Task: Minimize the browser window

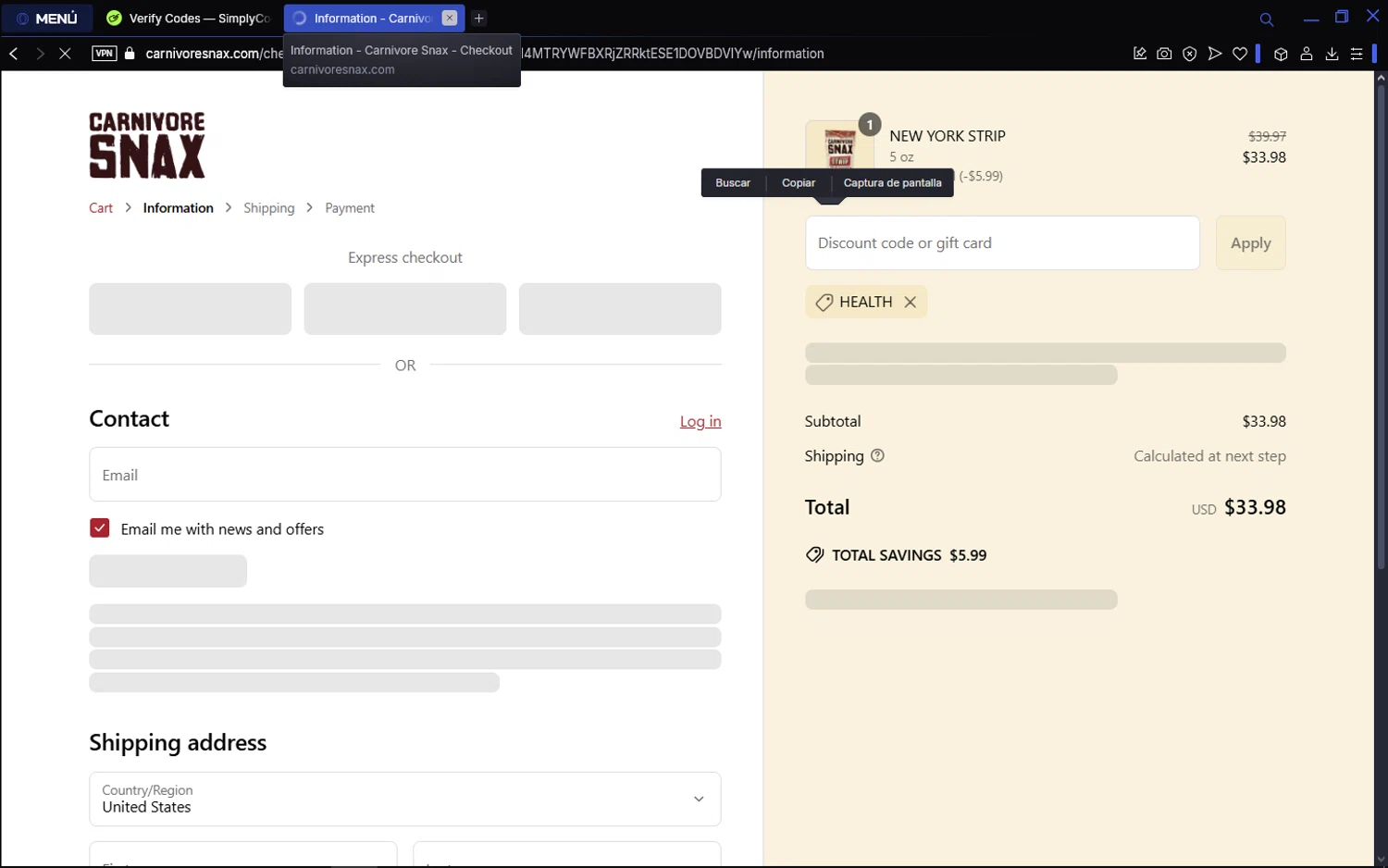Action: pyautogui.click(x=1311, y=18)
